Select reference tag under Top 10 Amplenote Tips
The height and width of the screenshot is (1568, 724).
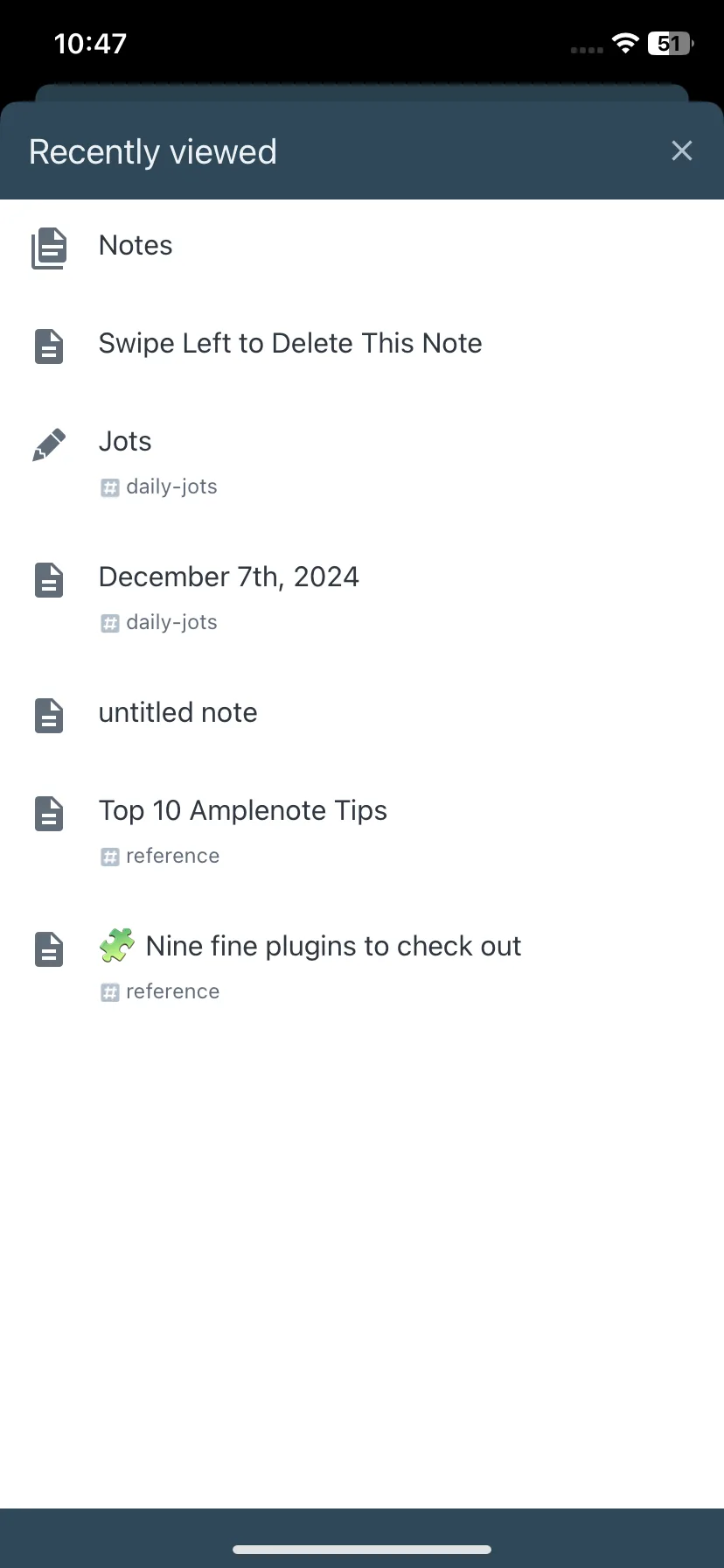160,856
